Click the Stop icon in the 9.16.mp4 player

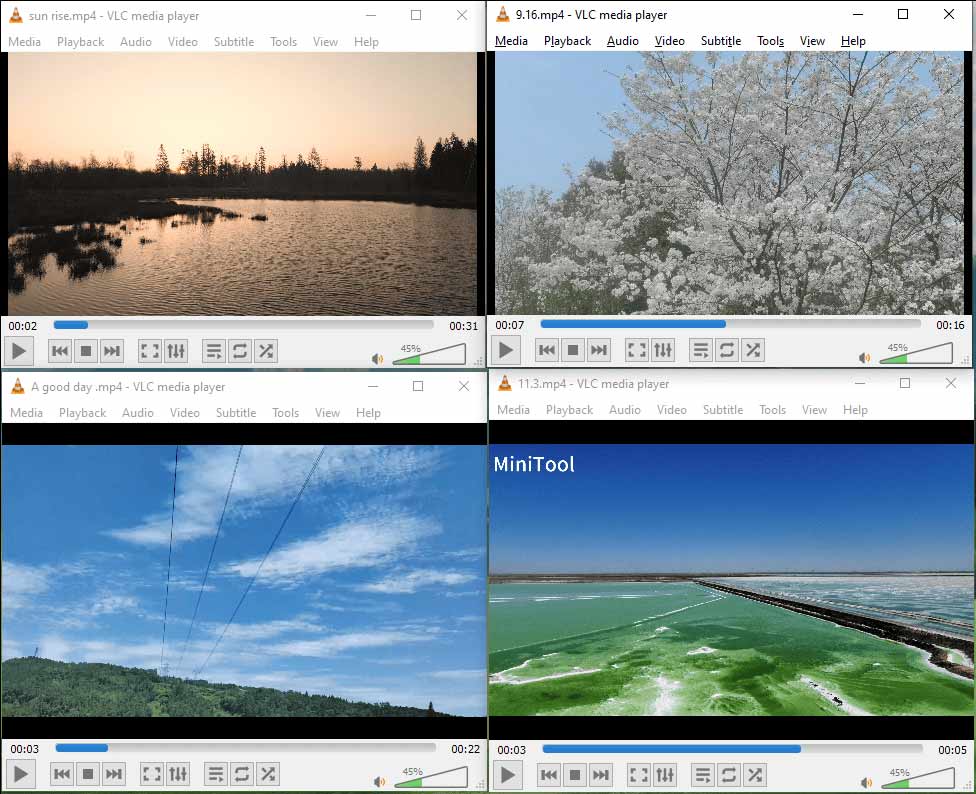click(572, 350)
